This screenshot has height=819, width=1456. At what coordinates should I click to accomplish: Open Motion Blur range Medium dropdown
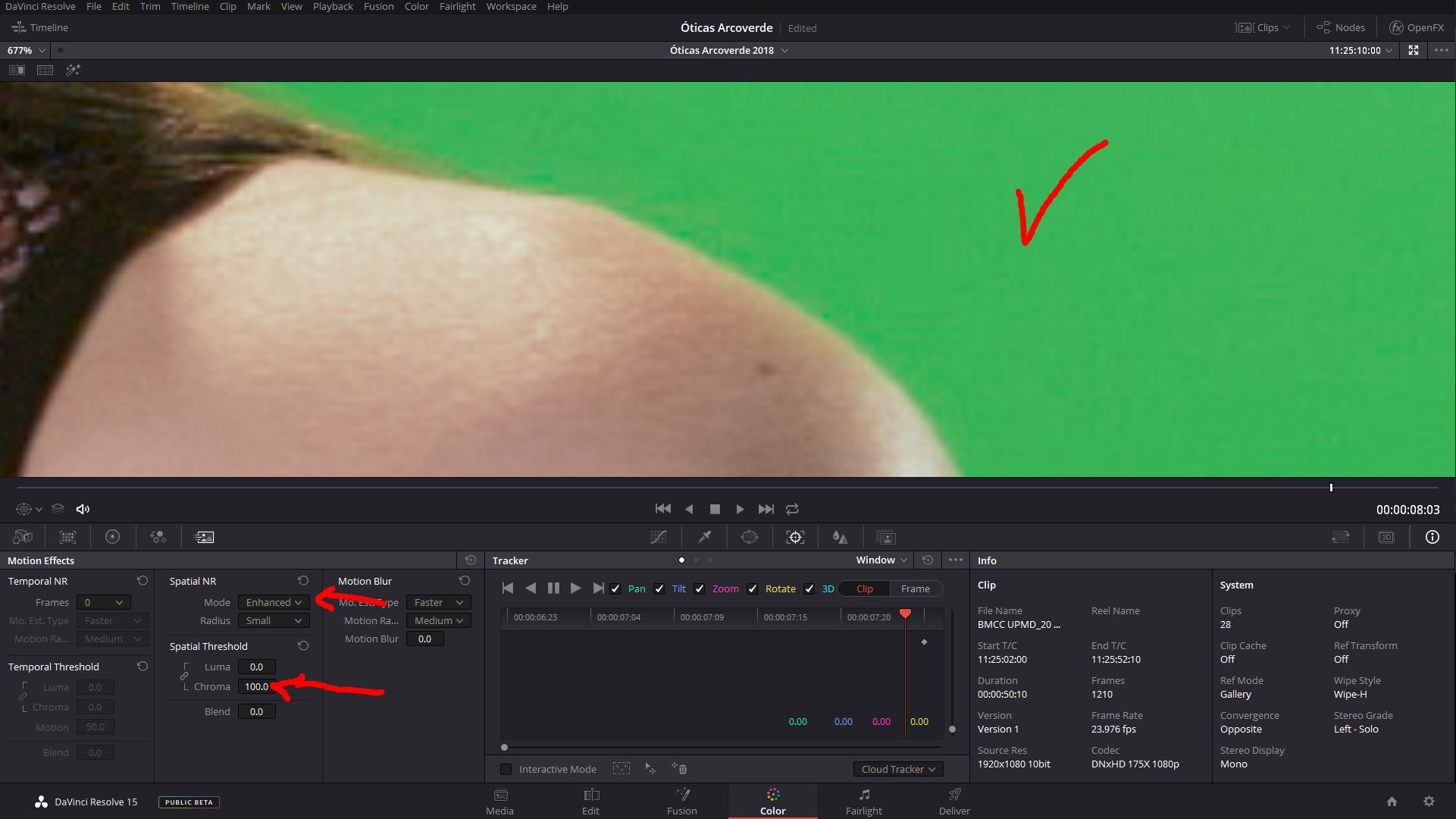tap(438, 620)
